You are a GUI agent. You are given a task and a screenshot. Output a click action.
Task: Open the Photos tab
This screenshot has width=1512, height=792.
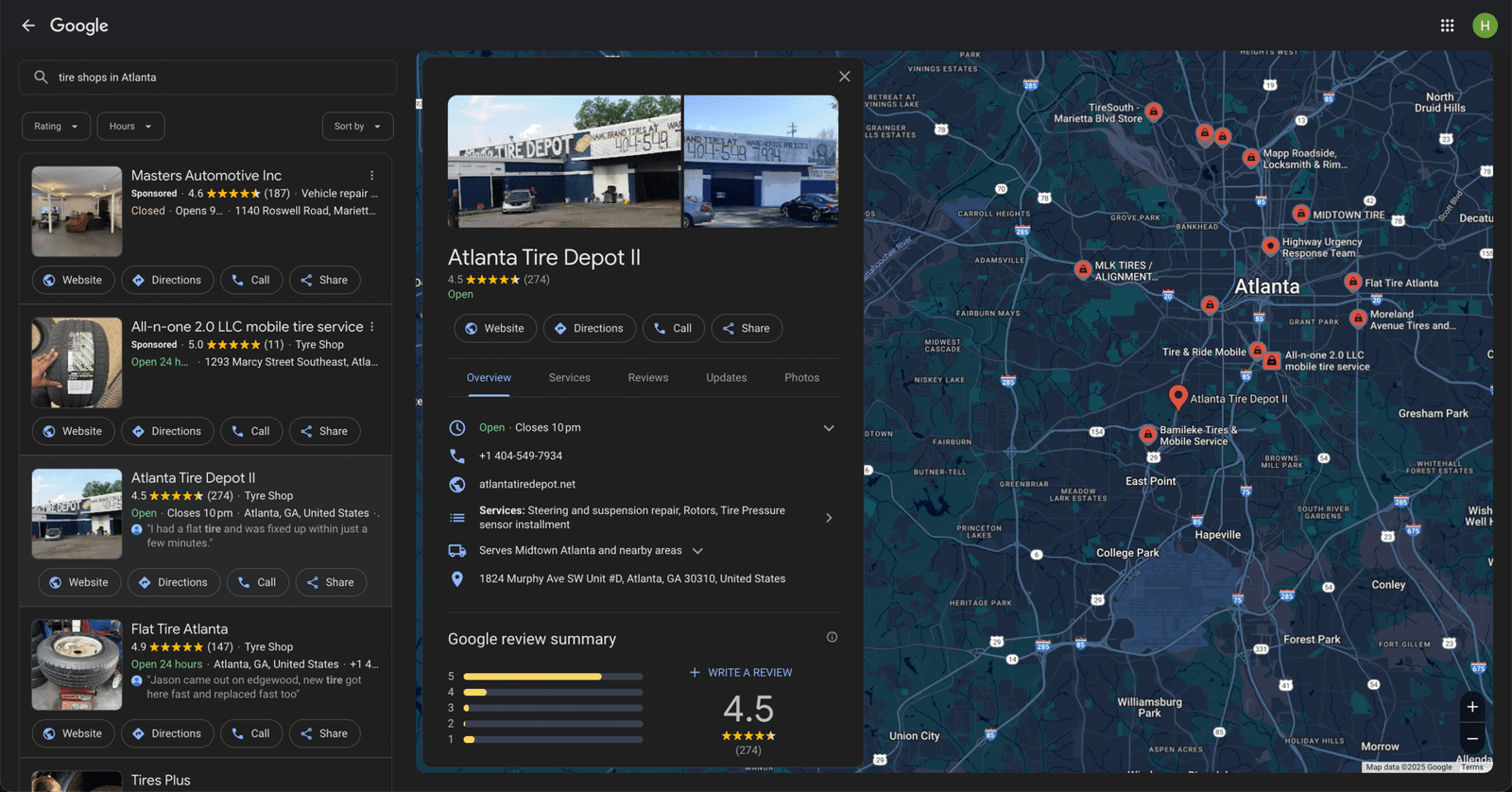(x=801, y=377)
